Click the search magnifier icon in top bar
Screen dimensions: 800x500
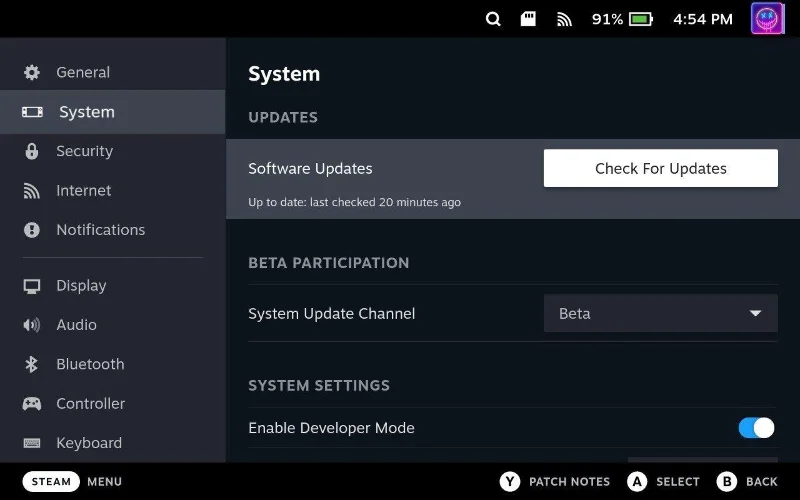493,19
